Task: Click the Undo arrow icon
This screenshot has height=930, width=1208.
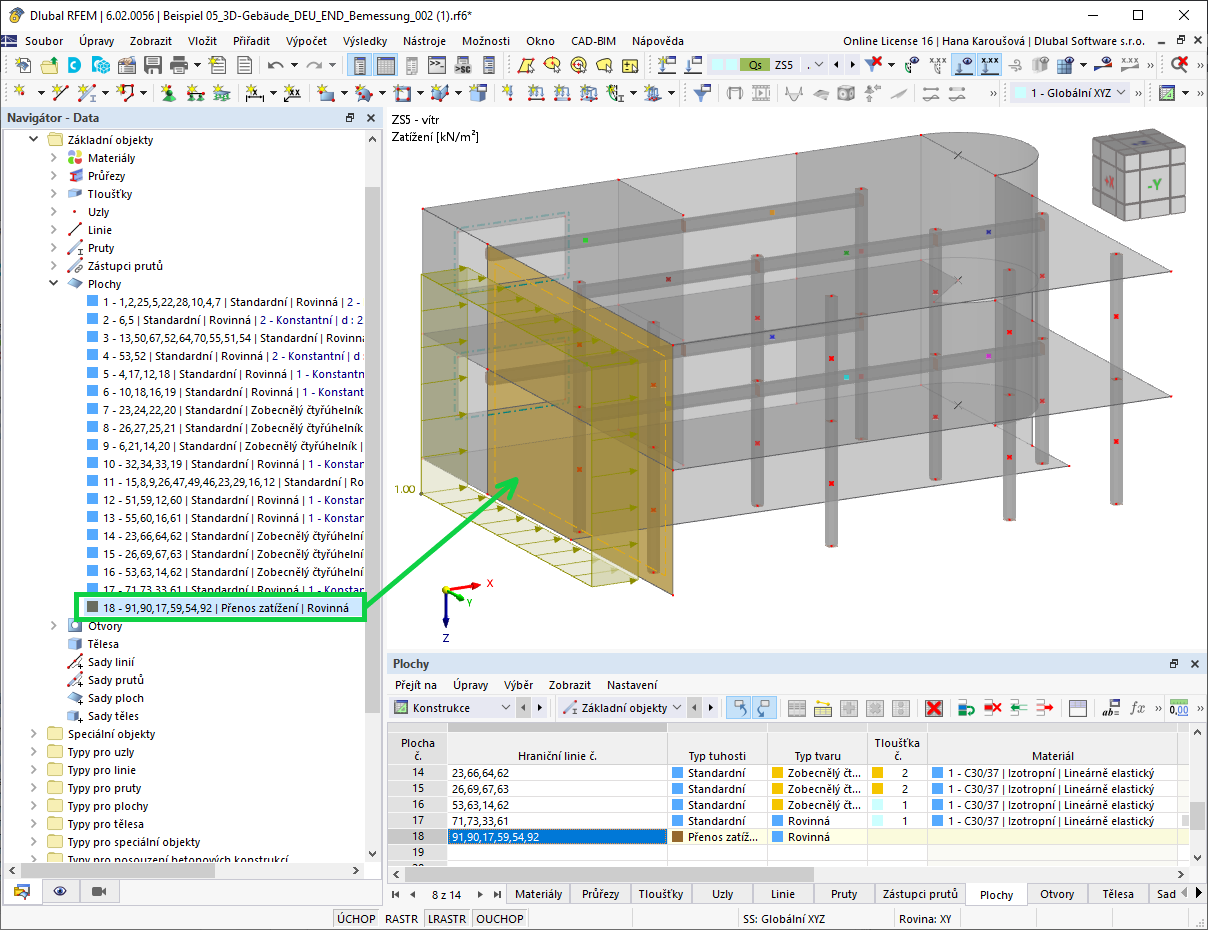Action: point(276,65)
